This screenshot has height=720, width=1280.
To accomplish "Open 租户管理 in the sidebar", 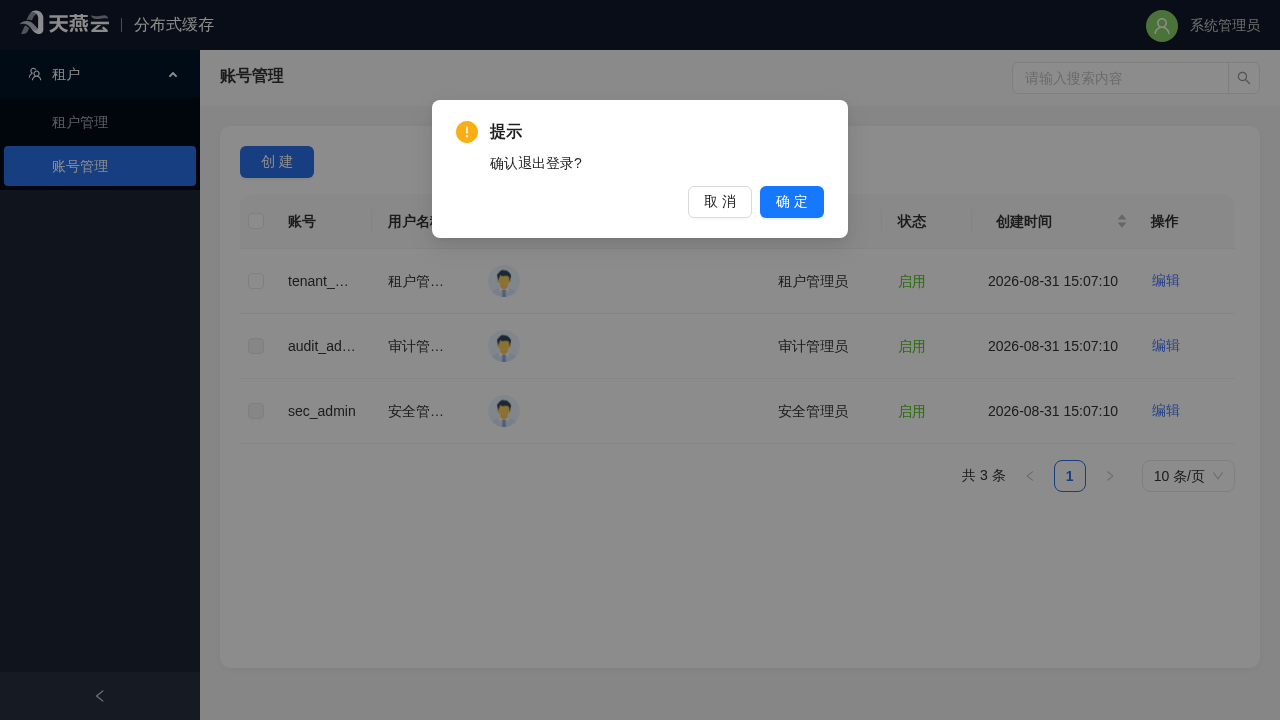I will point(100,122).
